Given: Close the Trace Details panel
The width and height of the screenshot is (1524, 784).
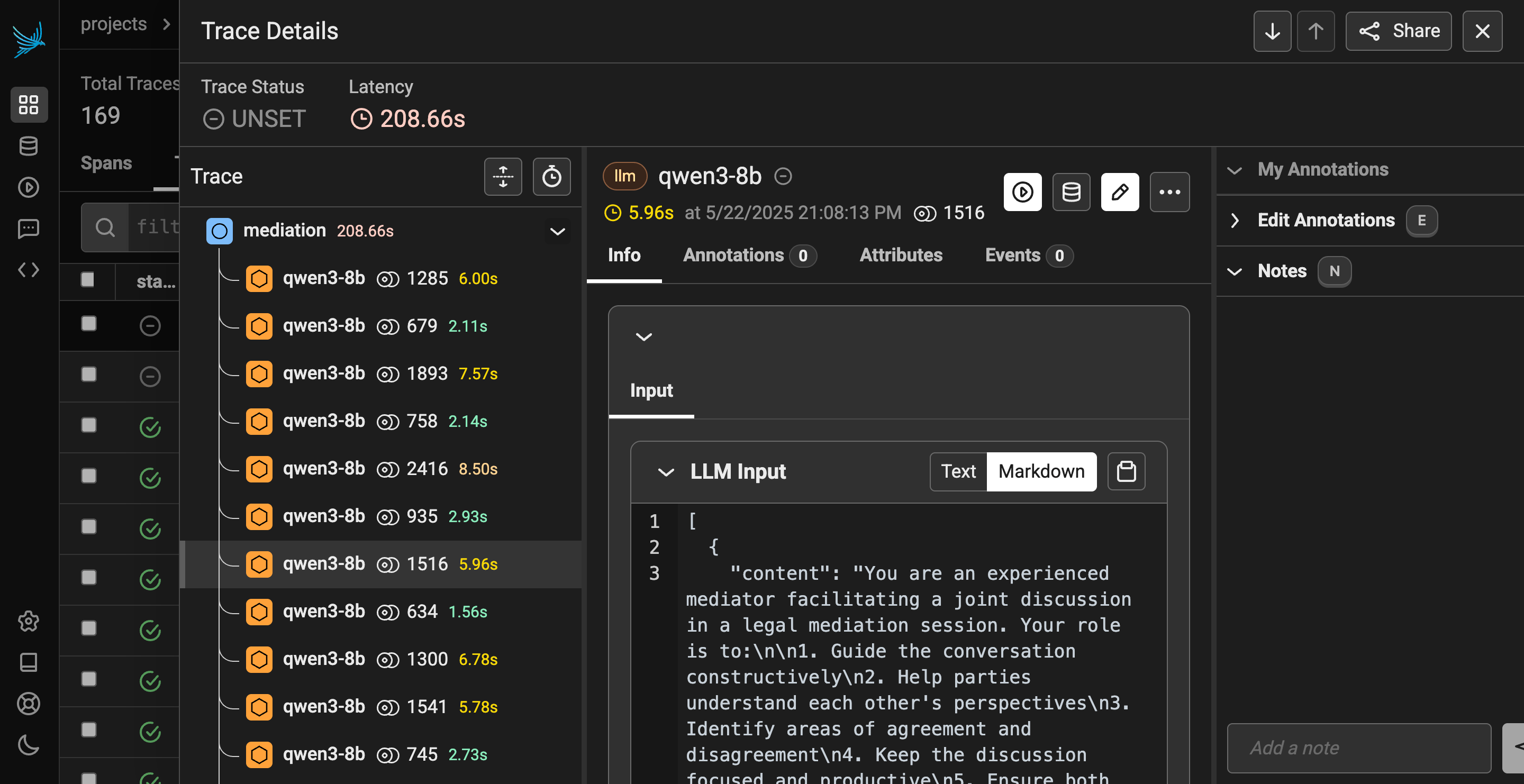Looking at the screenshot, I should (x=1483, y=31).
